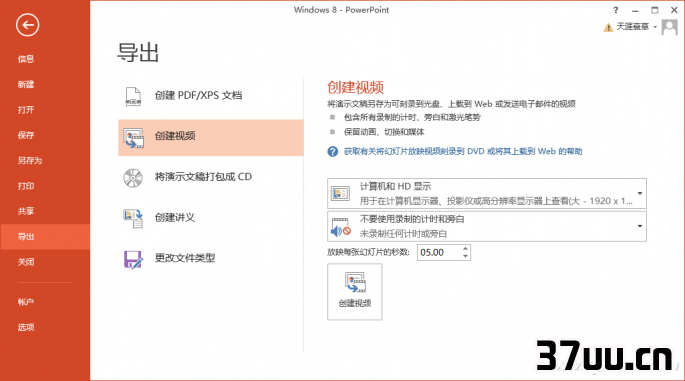Screen dimensions: 685x381
Task: Click the title bar help question mark
Action: [616, 10]
